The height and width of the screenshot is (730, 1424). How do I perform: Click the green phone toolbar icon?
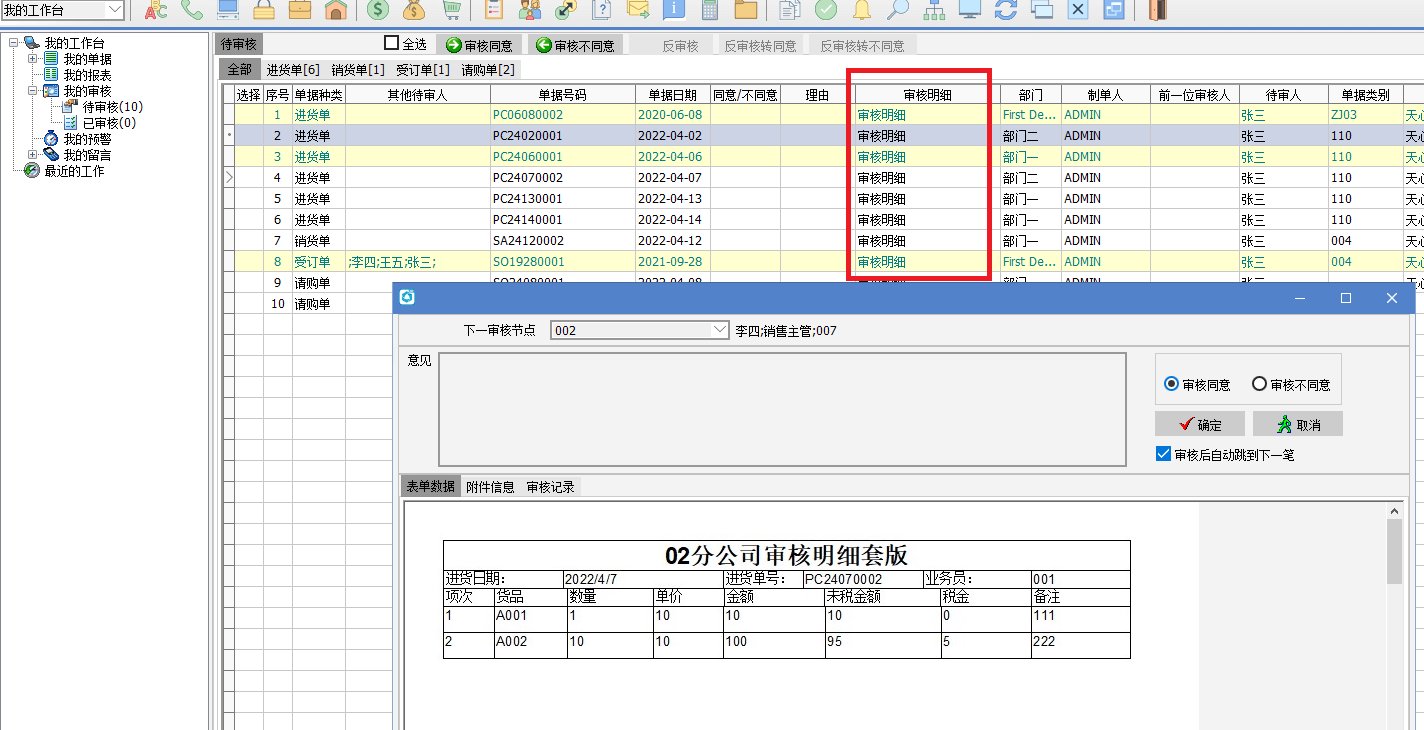[192, 11]
